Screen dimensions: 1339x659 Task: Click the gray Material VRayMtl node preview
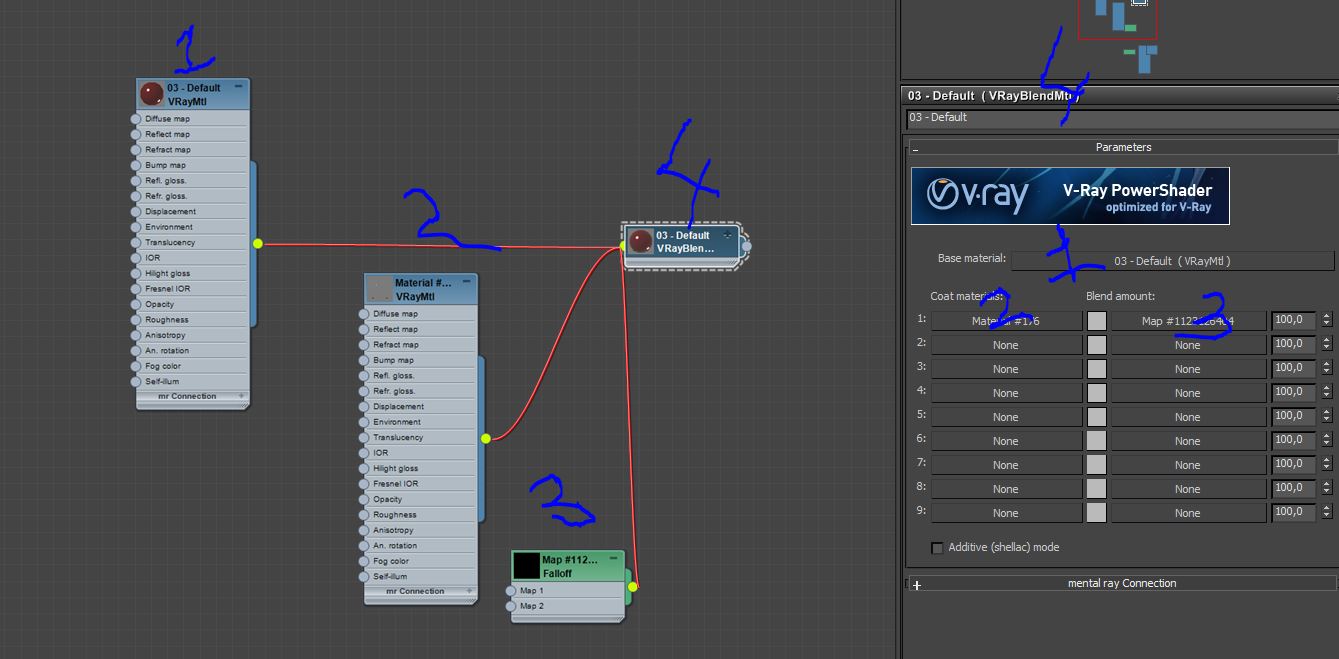pos(379,289)
